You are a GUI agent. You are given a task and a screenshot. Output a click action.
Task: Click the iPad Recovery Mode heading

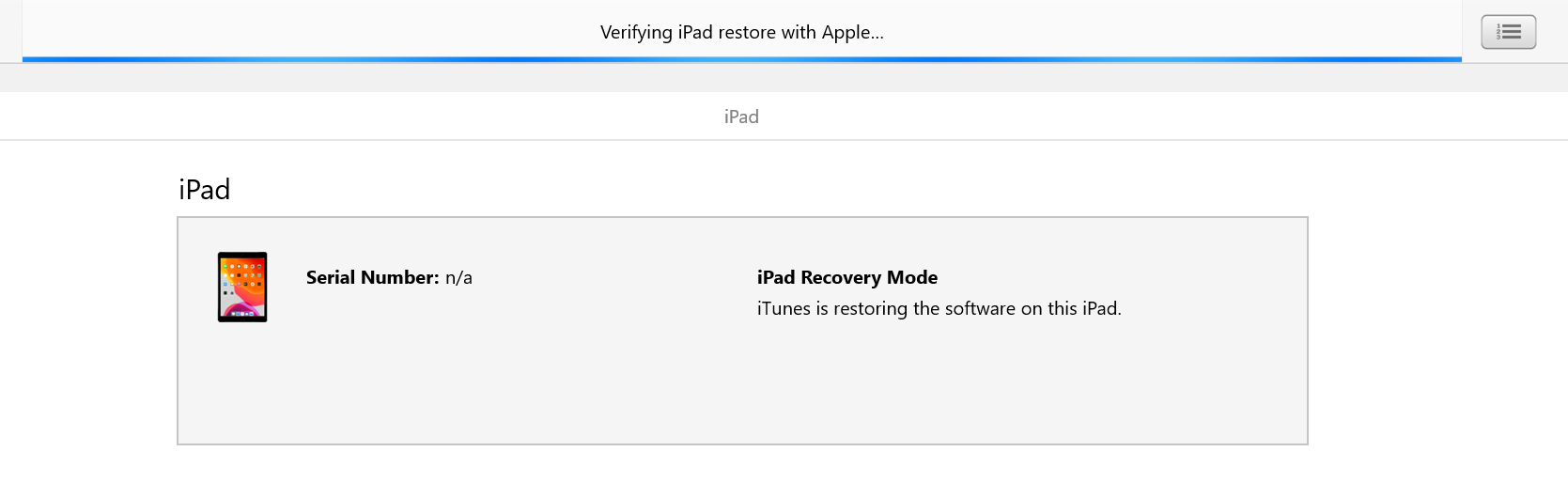(846, 277)
